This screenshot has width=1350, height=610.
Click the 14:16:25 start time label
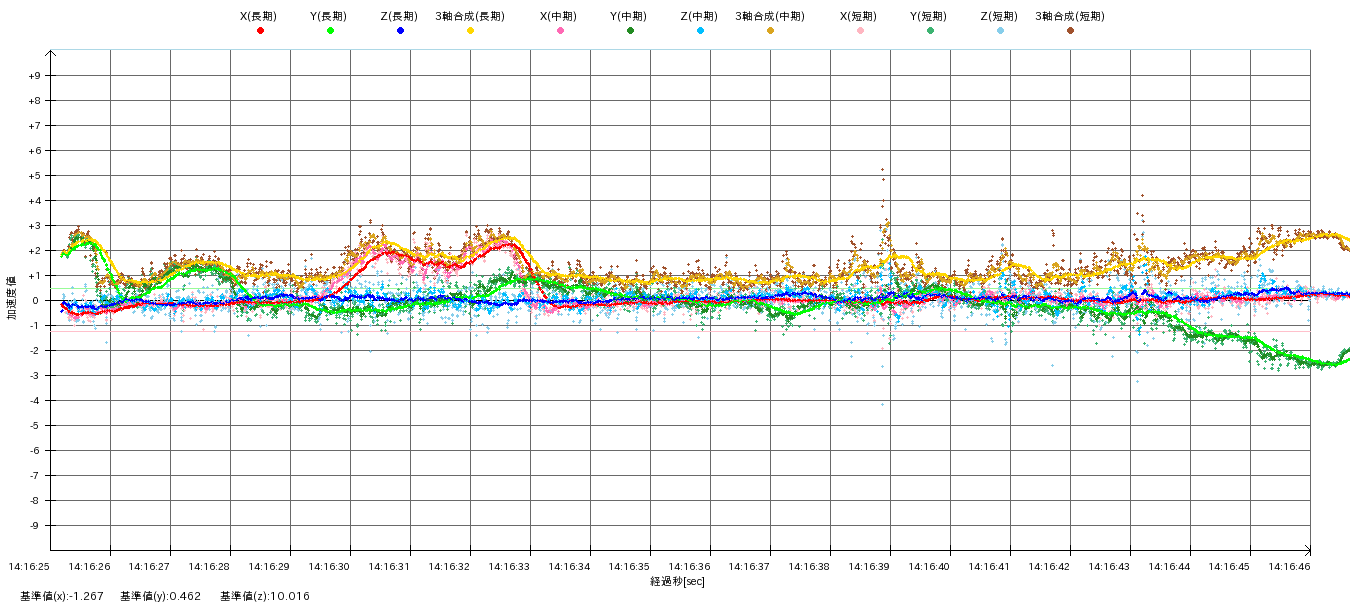[29, 566]
